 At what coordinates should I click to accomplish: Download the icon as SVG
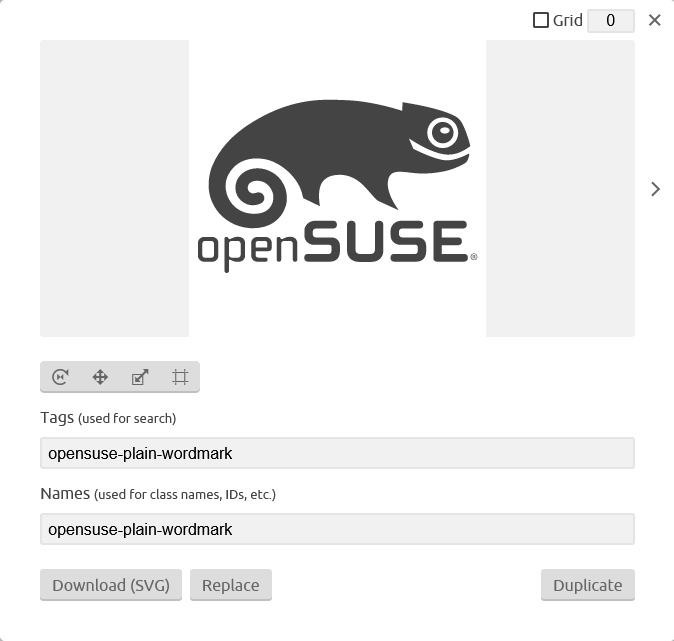pos(111,585)
